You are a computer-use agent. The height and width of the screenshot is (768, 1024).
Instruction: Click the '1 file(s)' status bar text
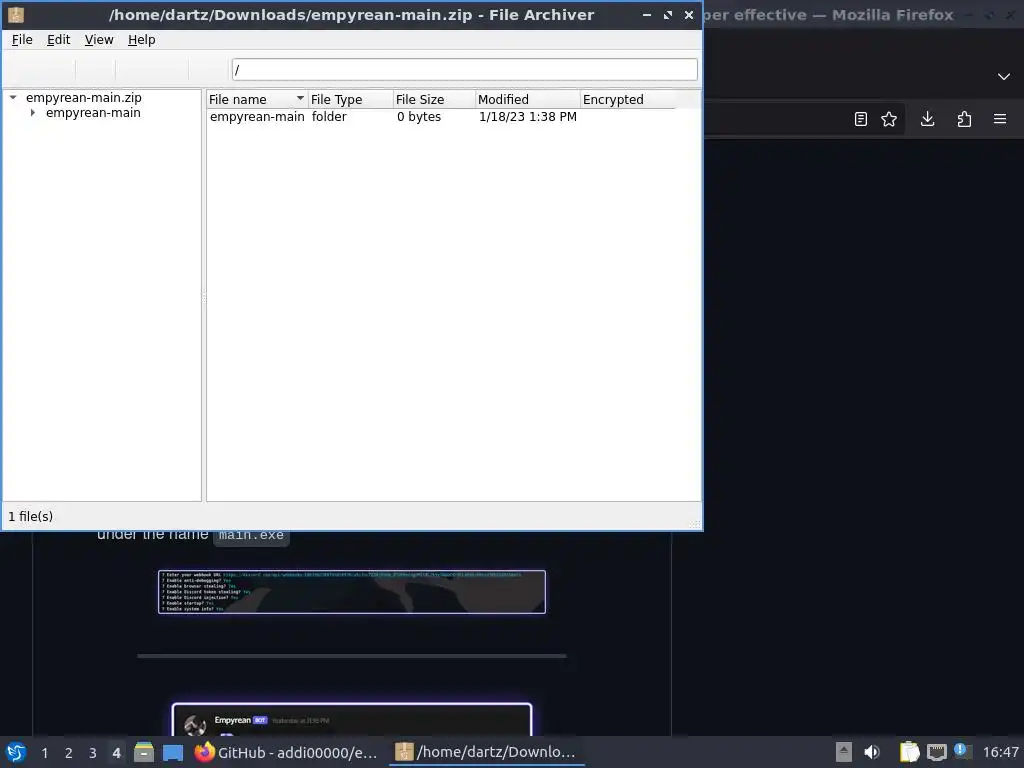tap(31, 517)
